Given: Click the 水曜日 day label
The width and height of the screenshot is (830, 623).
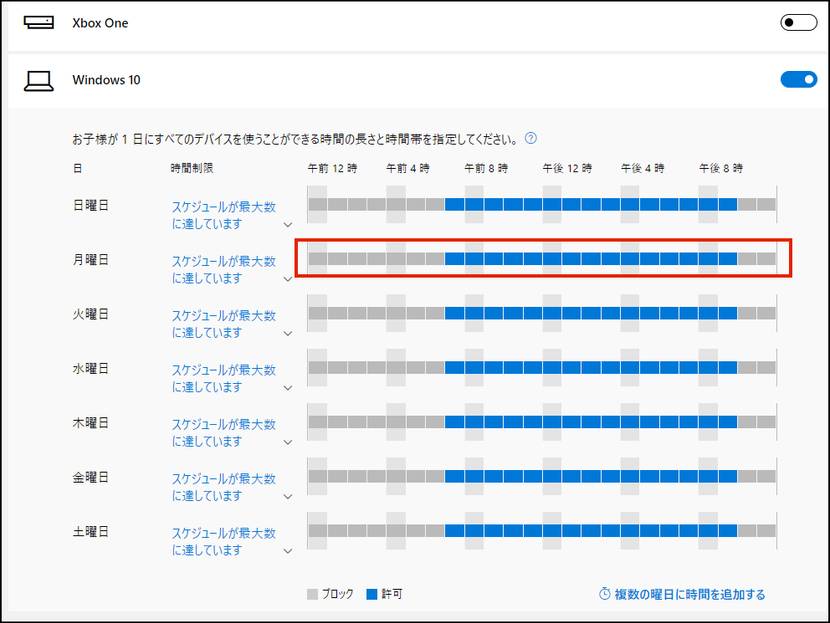Looking at the screenshot, I should [91, 368].
